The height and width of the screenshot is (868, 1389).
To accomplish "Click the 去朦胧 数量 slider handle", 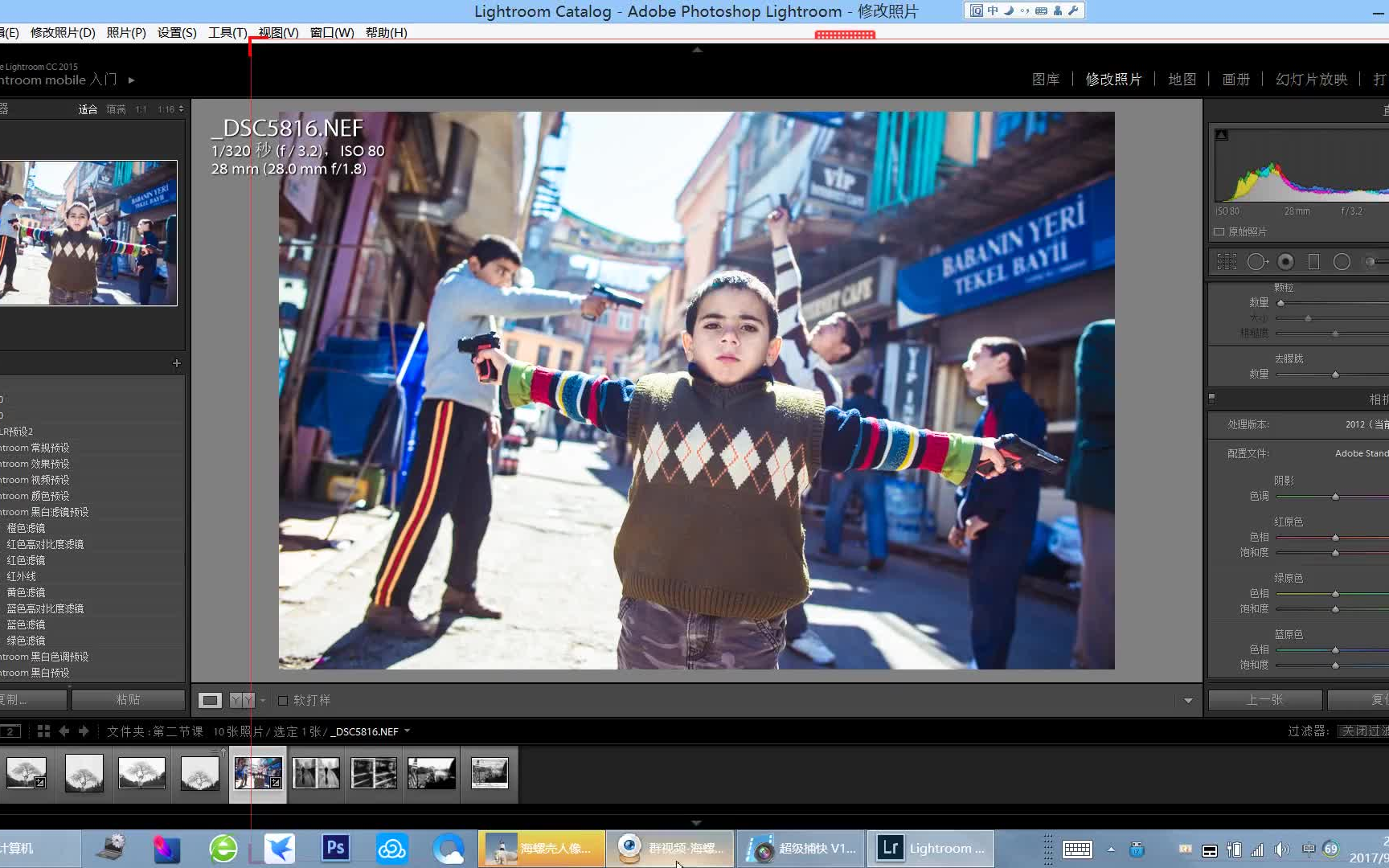I will point(1335,375).
